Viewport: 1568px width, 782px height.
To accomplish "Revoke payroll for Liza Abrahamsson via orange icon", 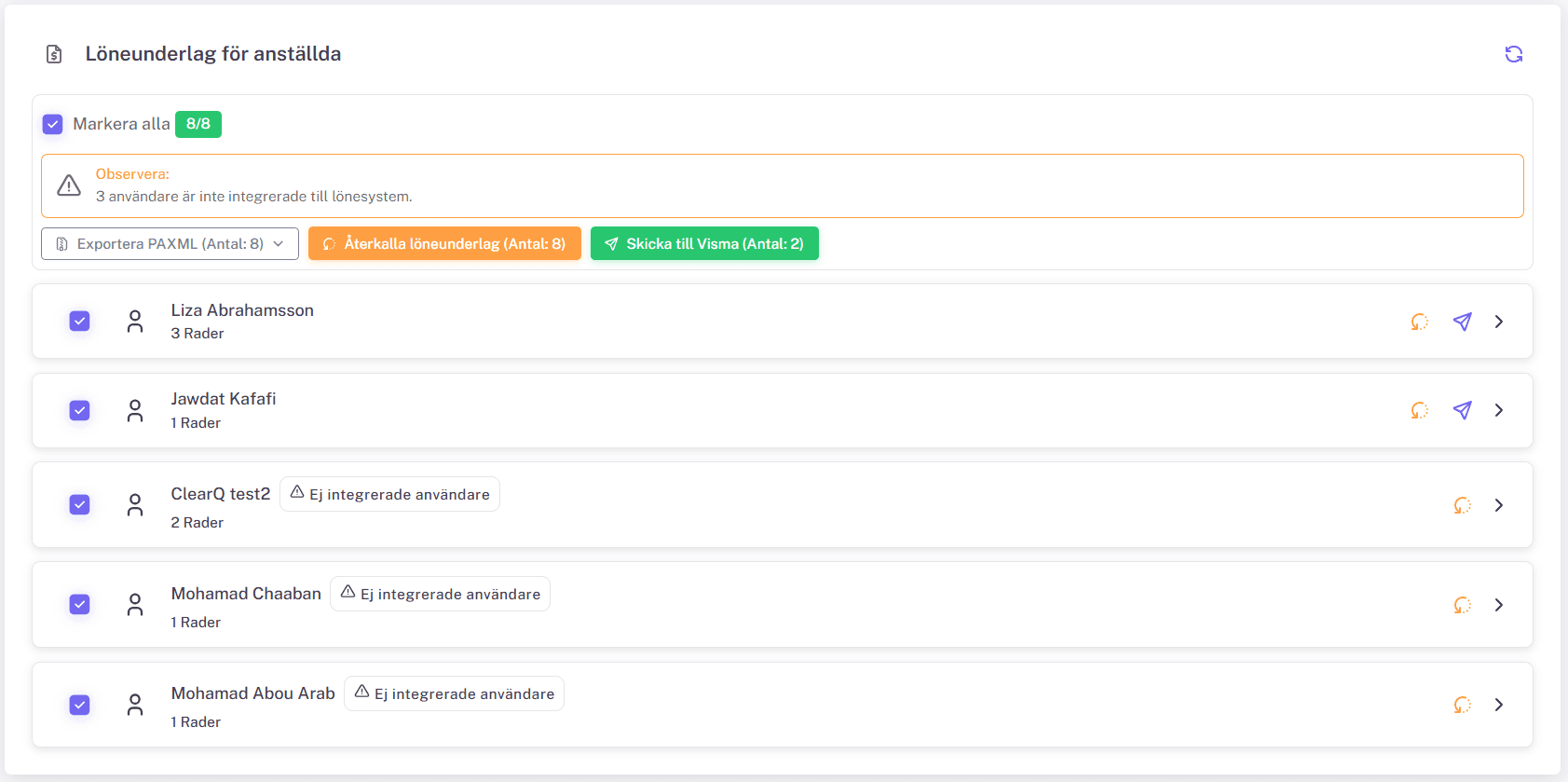I will [1419, 322].
